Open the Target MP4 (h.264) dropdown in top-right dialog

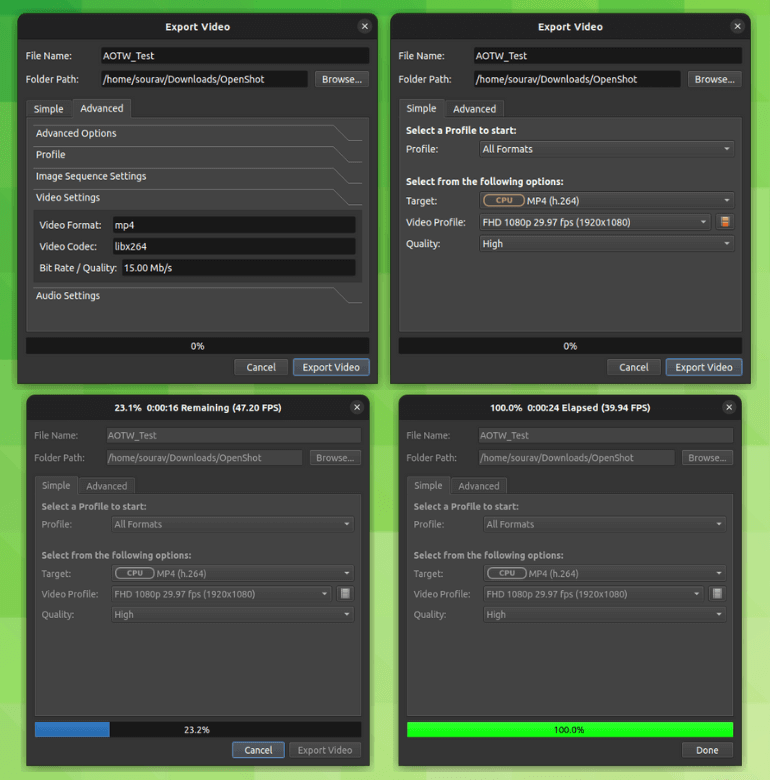pos(606,200)
